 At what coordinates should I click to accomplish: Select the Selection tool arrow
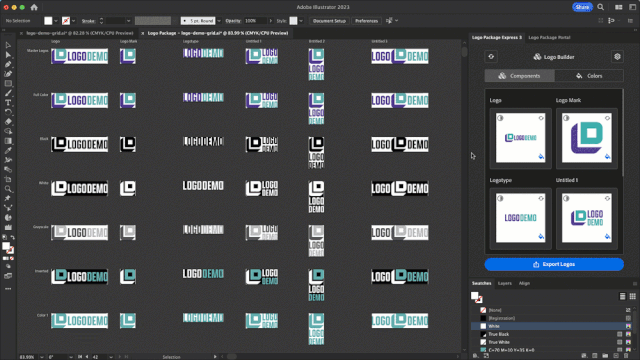(x=8, y=45)
